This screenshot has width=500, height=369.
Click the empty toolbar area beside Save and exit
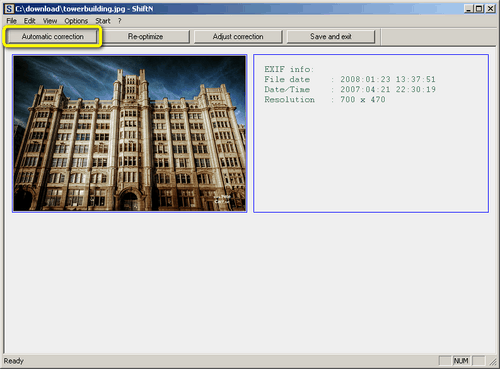(x=438, y=37)
